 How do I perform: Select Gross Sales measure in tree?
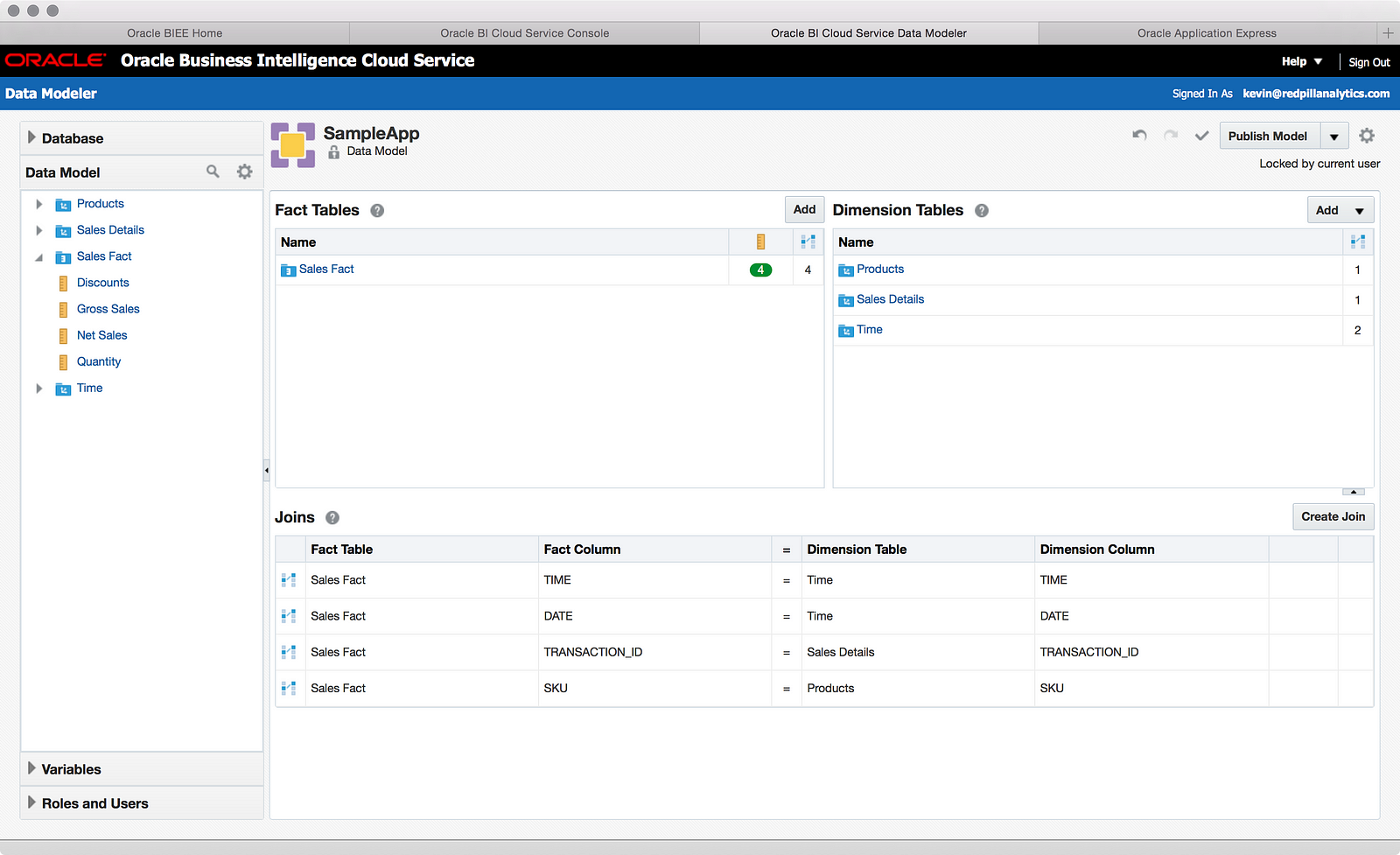click(108, 309)
